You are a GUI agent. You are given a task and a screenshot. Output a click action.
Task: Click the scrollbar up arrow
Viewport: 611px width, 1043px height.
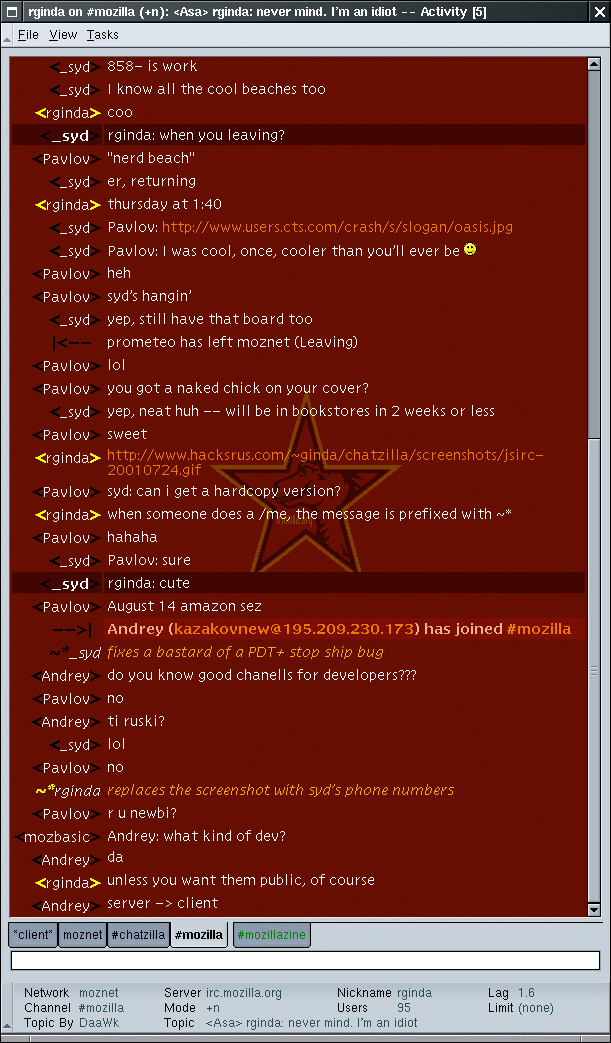click(x=594, y=64)
